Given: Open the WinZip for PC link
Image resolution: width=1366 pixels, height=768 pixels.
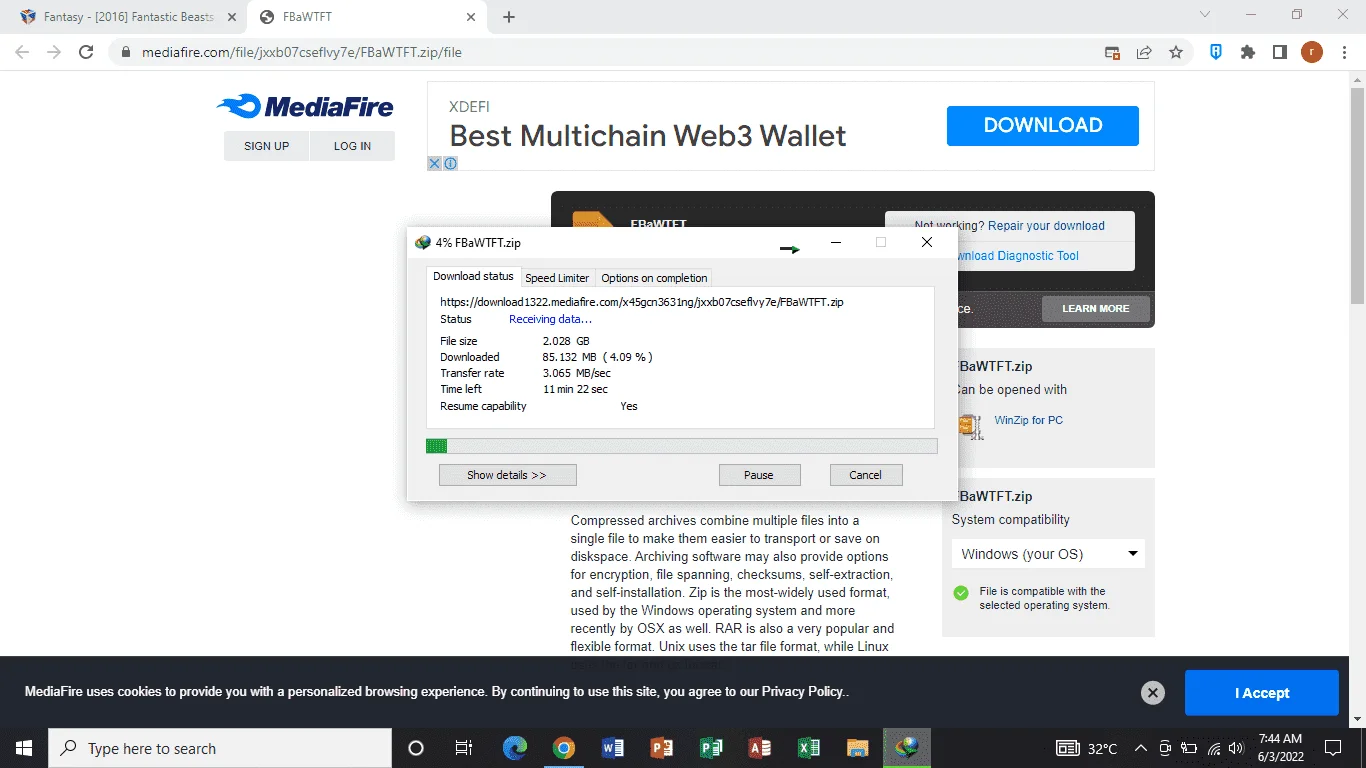Looking at the screenshot, I should coord(1029,420).
